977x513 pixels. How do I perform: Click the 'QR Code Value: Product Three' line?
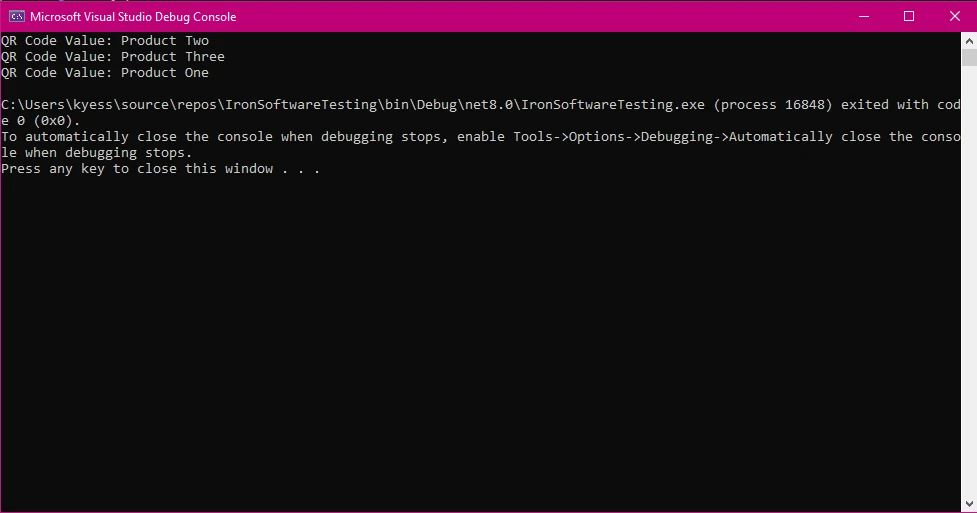click(x=113, y=57)
